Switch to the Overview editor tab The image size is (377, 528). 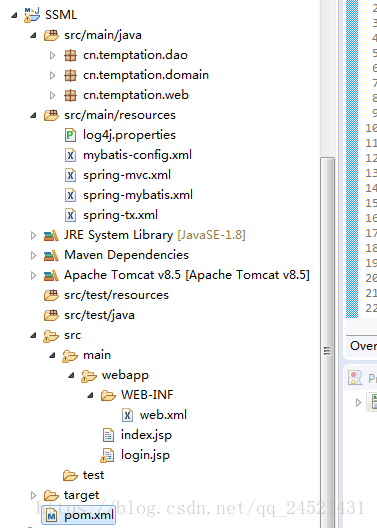pos(363,346)
